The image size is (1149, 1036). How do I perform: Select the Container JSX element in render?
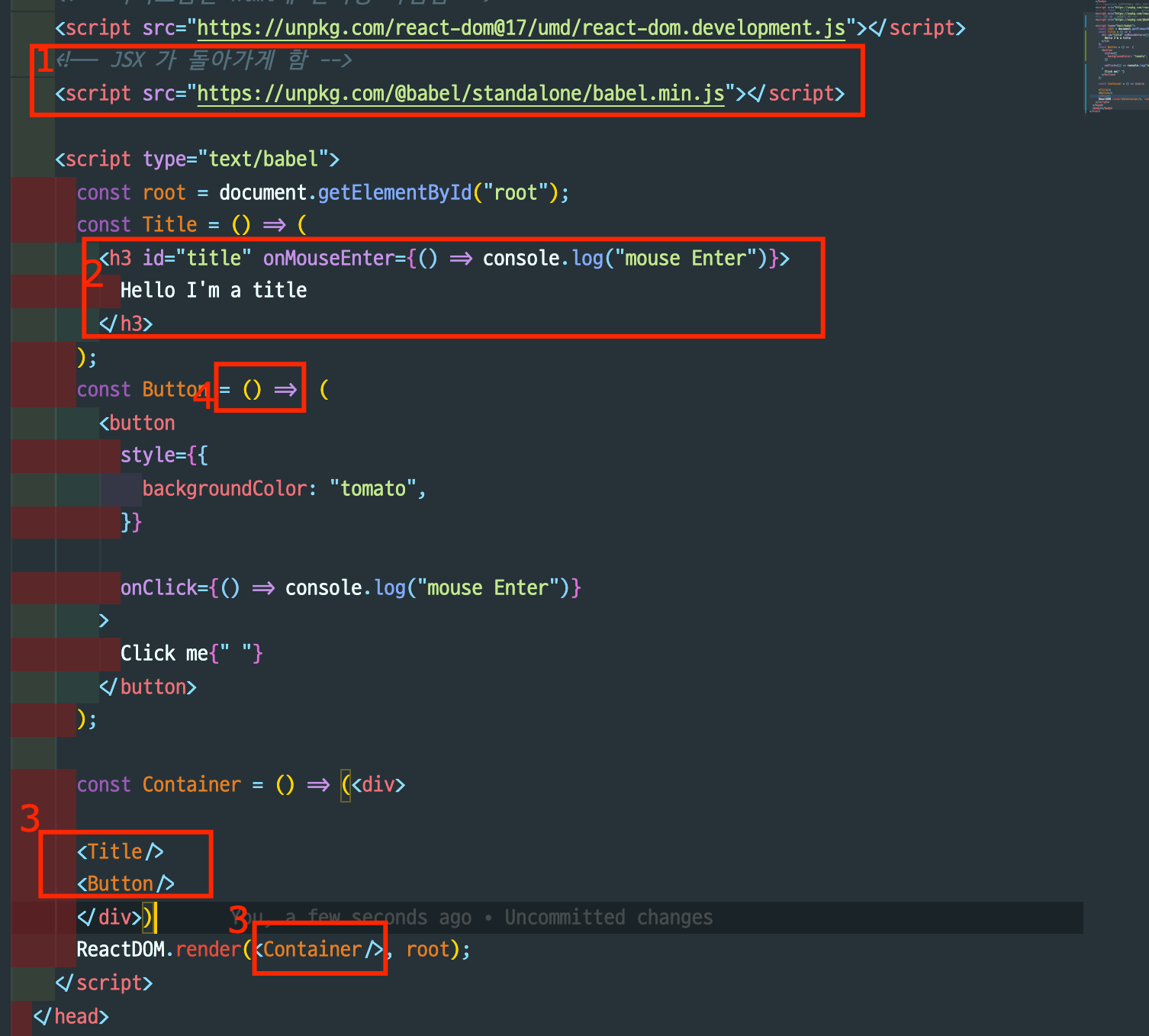point(317,949)
